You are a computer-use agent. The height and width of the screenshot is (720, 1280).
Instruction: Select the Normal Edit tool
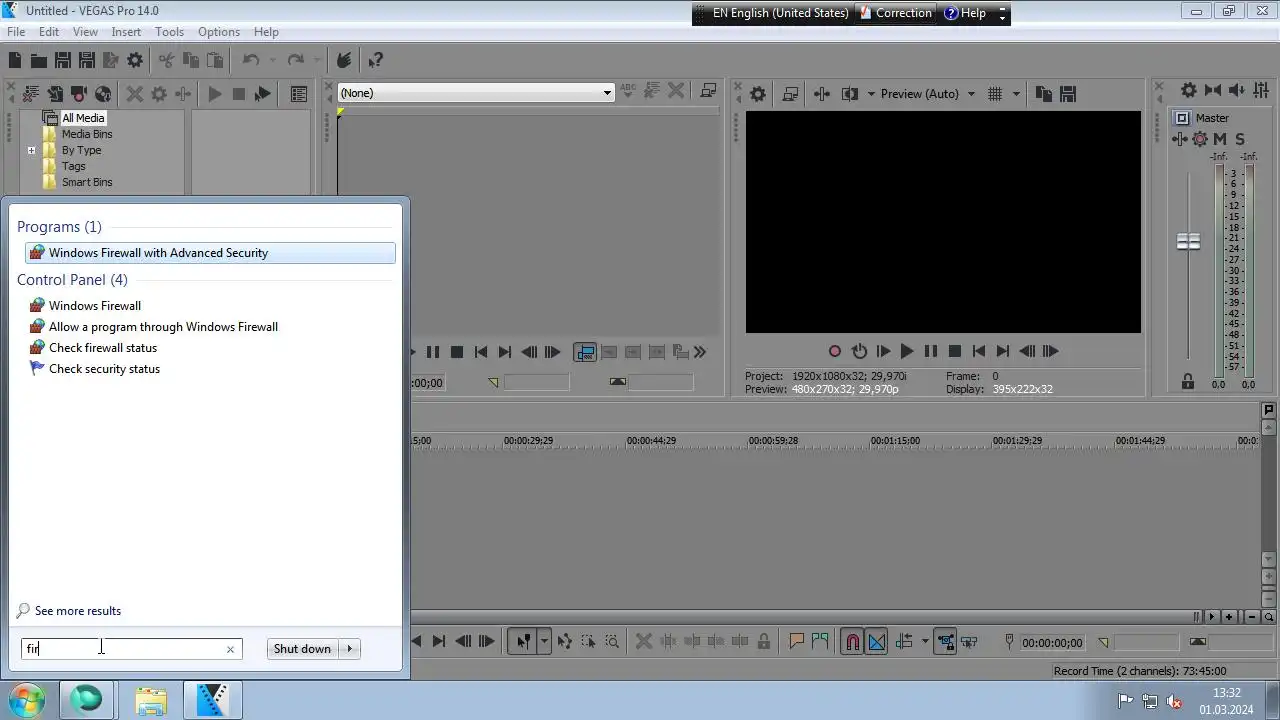pyautogui.click(x=522, y=642)
